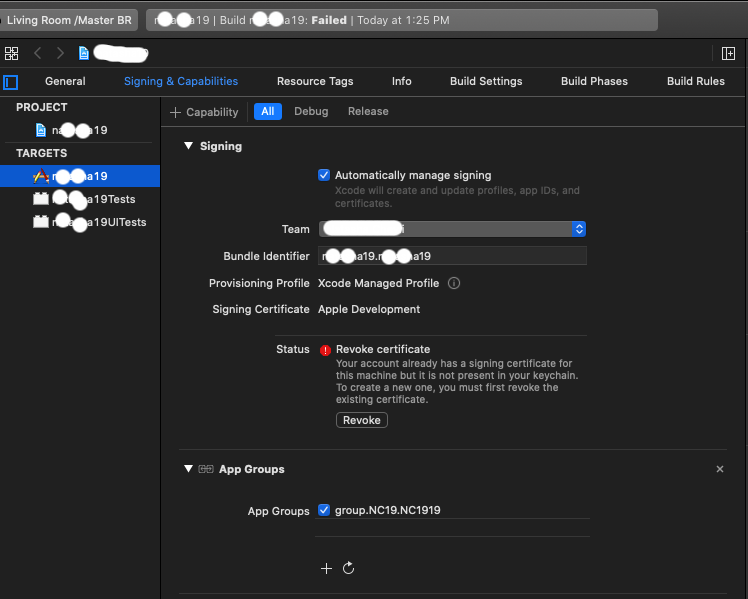Uncheck group.NC19.NC1919 app group checkbox
This screenshot has height=599, width=748.
pyautogui.click(x=324, y=510)
